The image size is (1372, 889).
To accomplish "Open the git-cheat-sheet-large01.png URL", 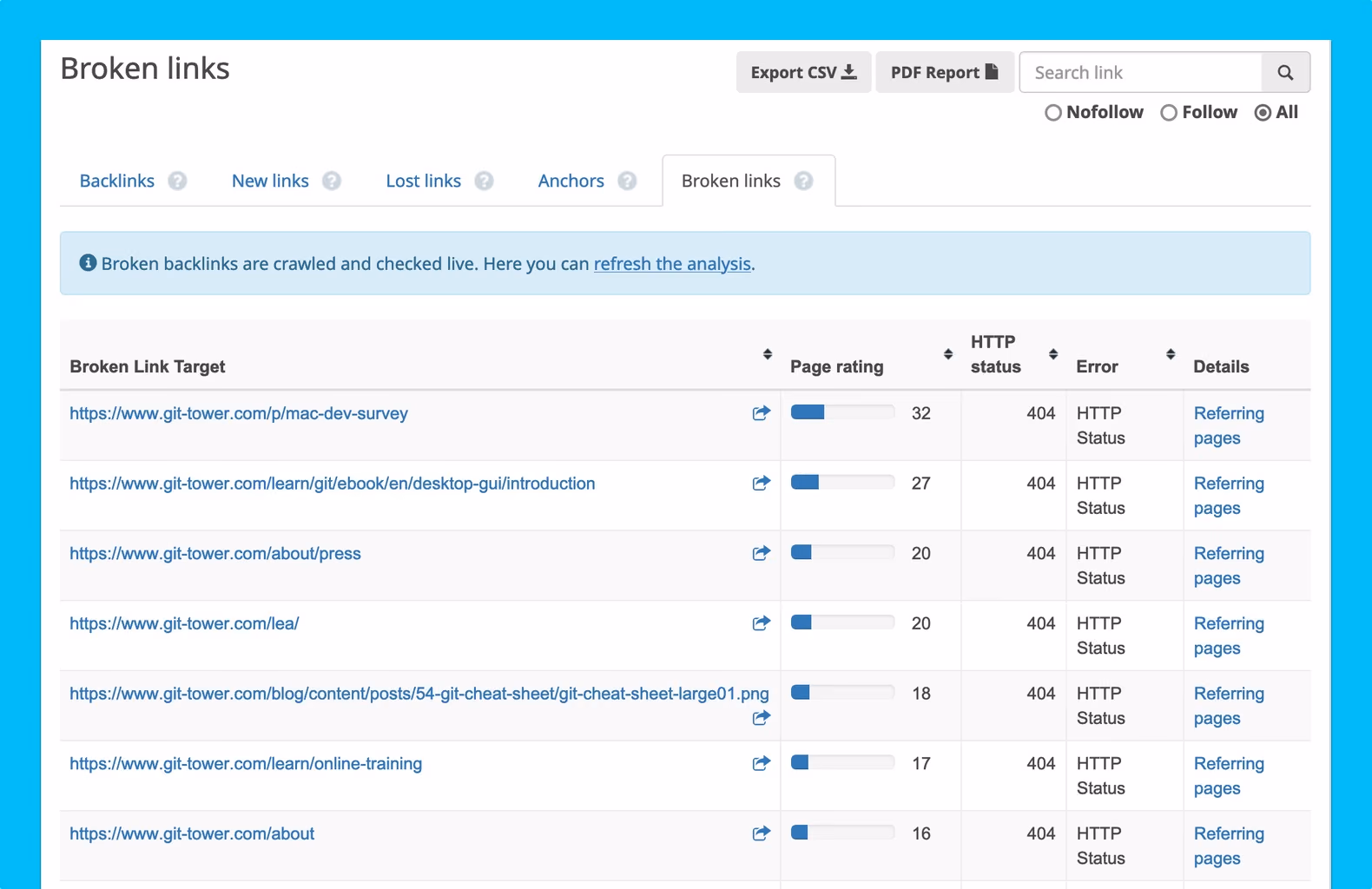I will (419, 694).
